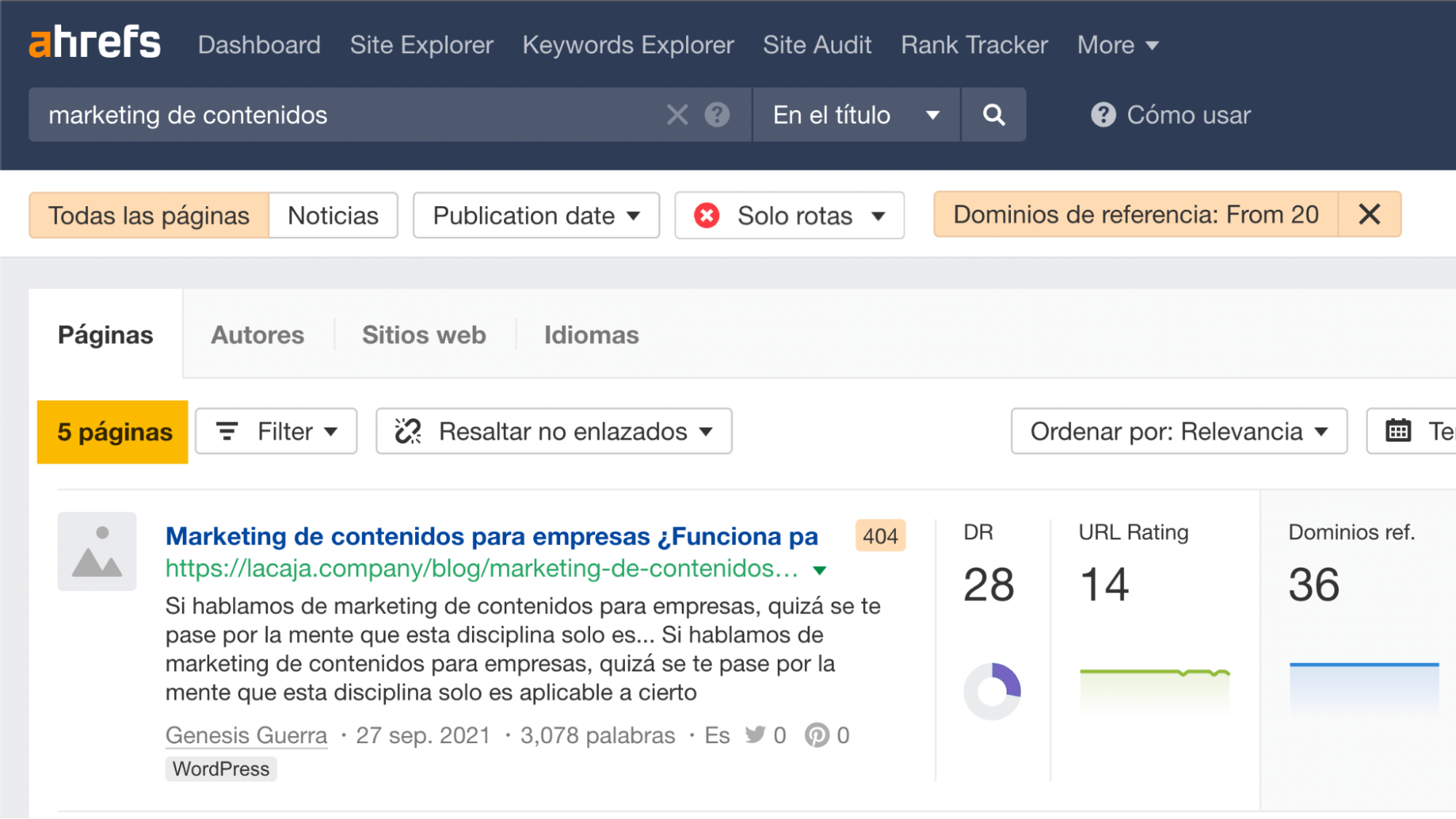
Task: Switch to the Autores tab
Action: (x=258, y=334)
